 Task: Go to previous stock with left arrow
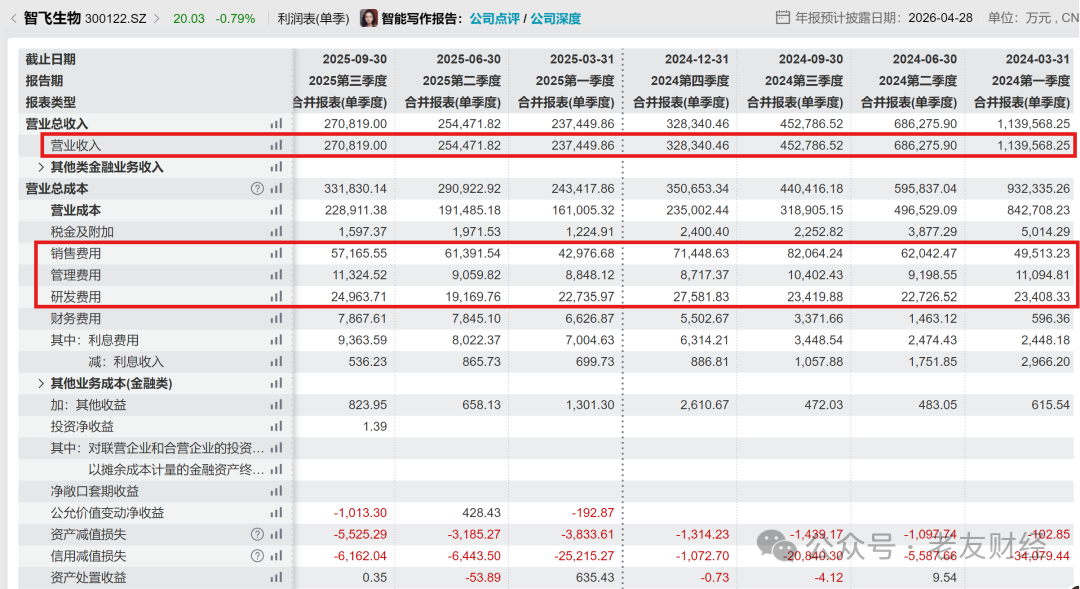pyautogui.click(x=13, y=19)
